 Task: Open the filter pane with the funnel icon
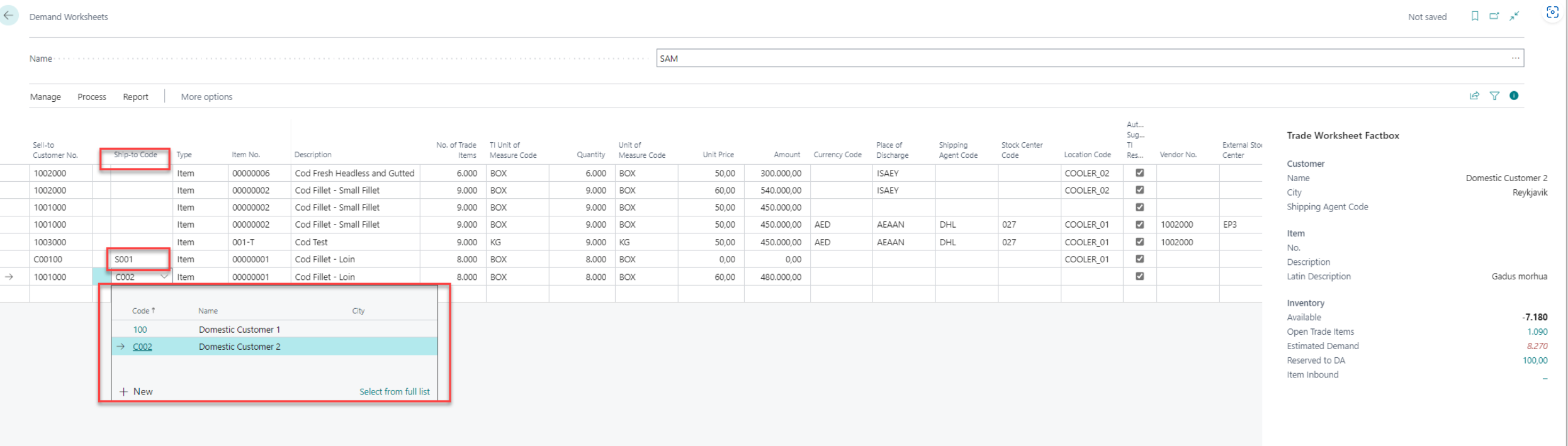pyautogui.click(x=1494, y=96)
